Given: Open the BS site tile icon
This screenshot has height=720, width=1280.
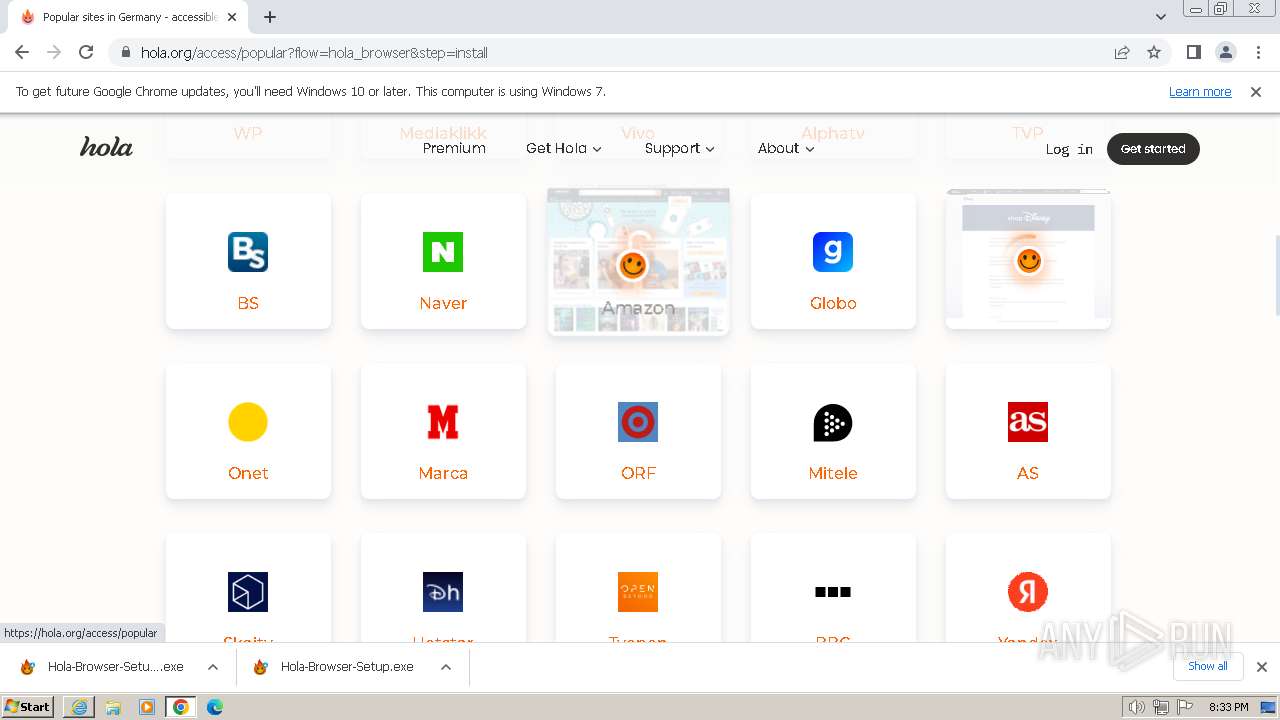Looking at the screenshot, I should pos(248,252).
